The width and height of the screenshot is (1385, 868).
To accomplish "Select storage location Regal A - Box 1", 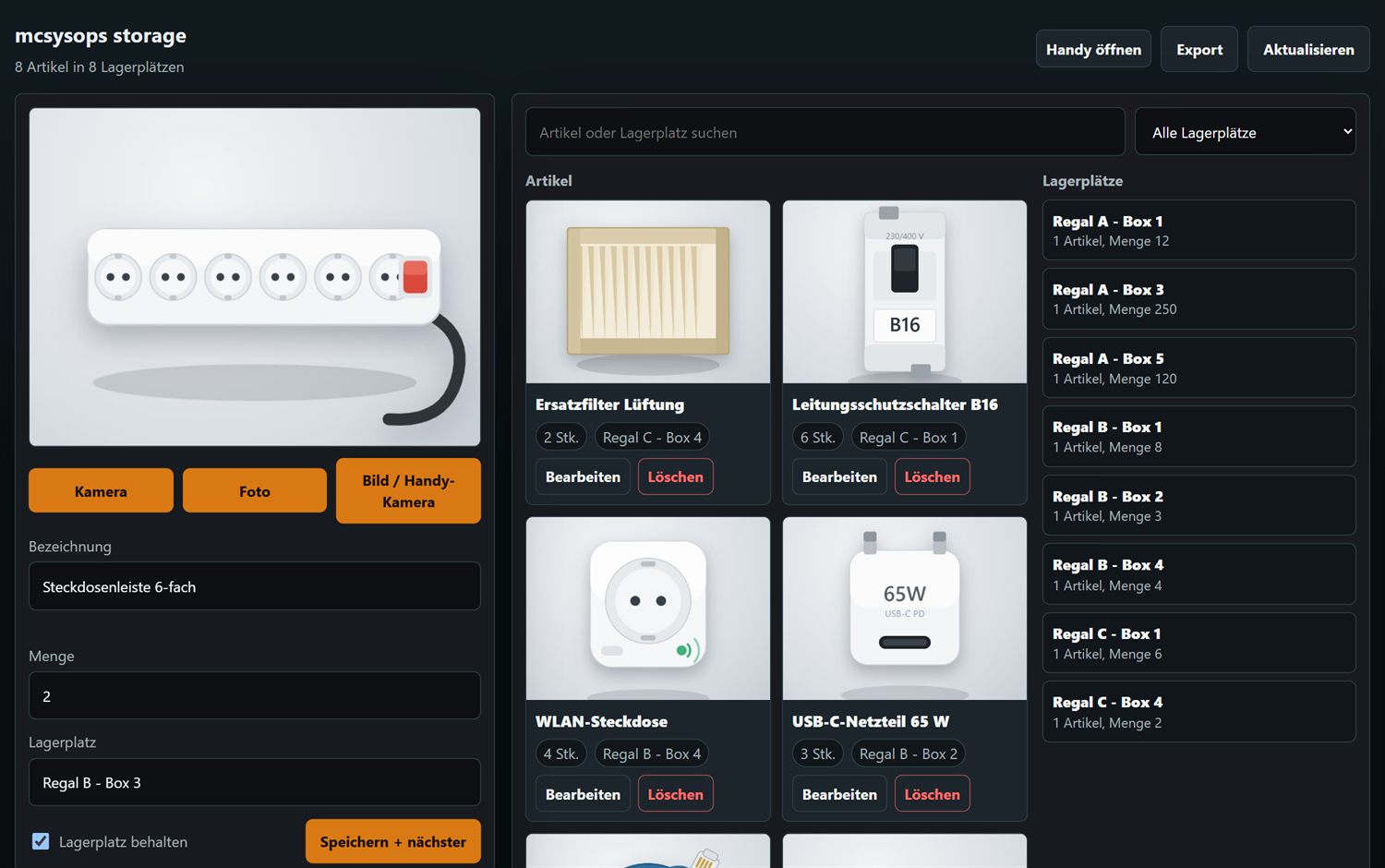I will click(1198, 230).
